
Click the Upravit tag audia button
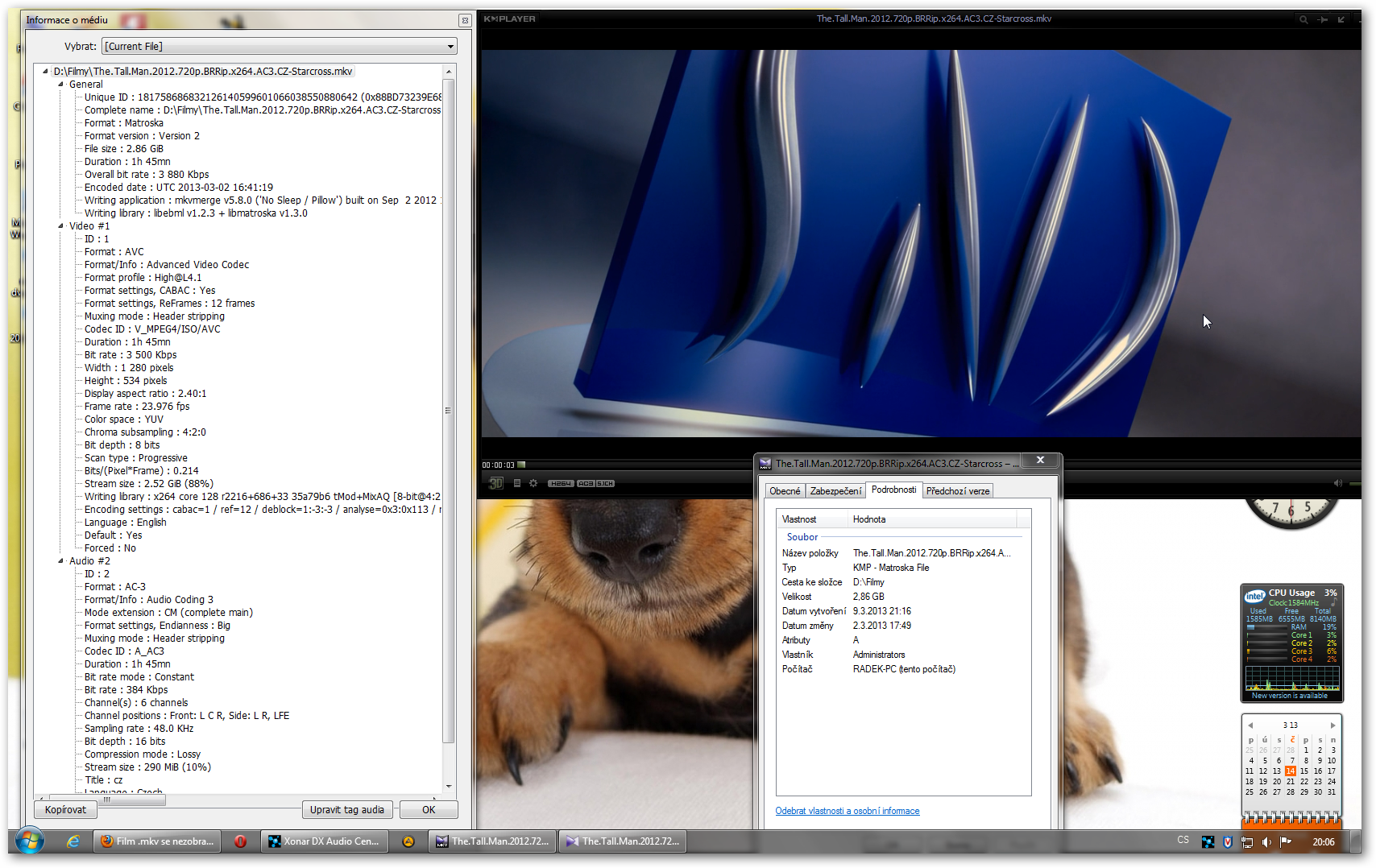pyautogui.click(x=347, y=810)
